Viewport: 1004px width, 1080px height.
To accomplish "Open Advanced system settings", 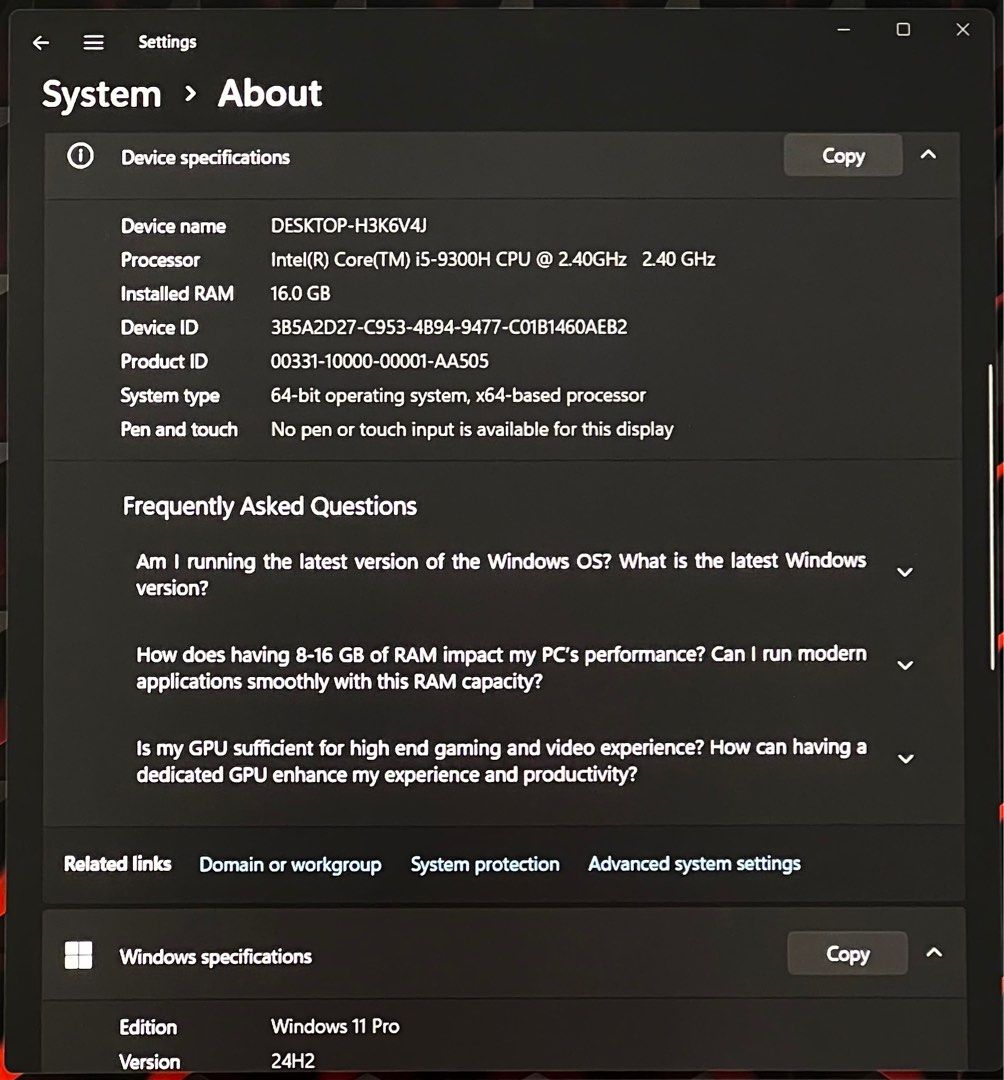I will coord(694,864).
